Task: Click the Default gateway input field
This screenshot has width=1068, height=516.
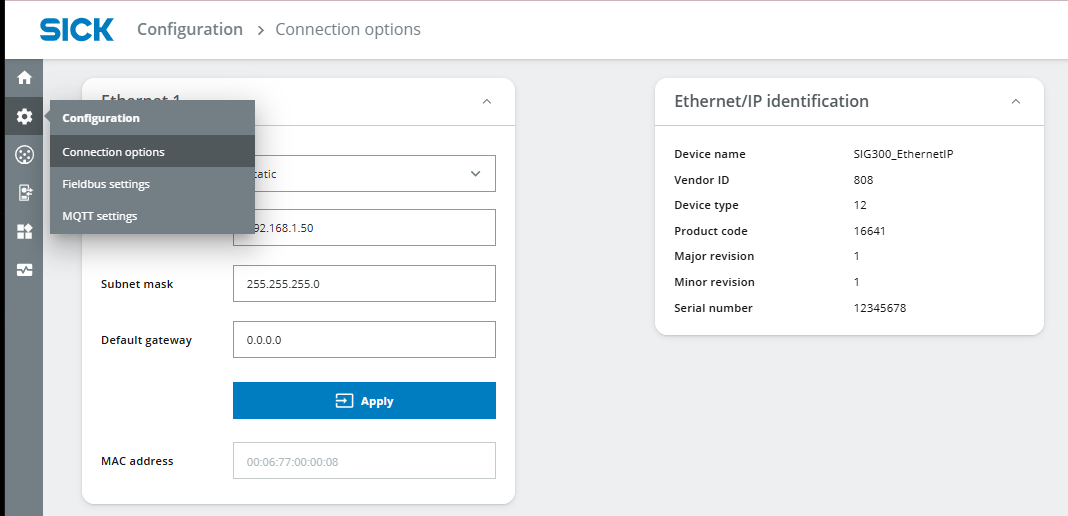Action: click(x=364, y=340)
